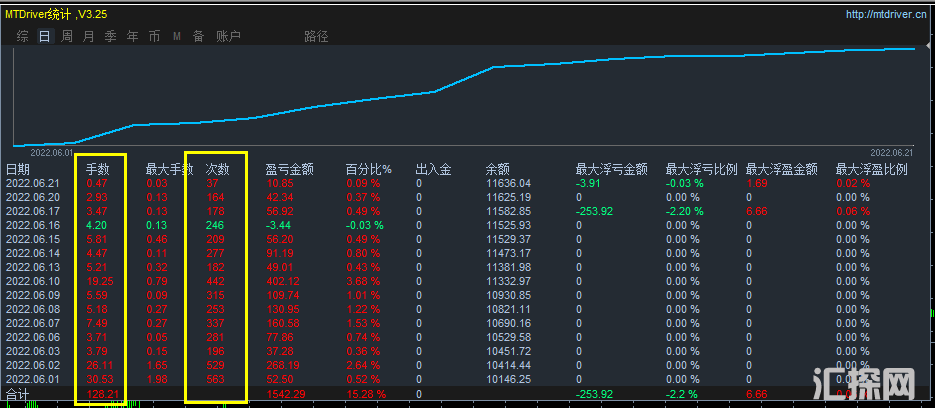Image resolution: width=935 pixels, height=408 pixels.
Task: Open the 年 yearly statistics tab
Action: [133, 37]
